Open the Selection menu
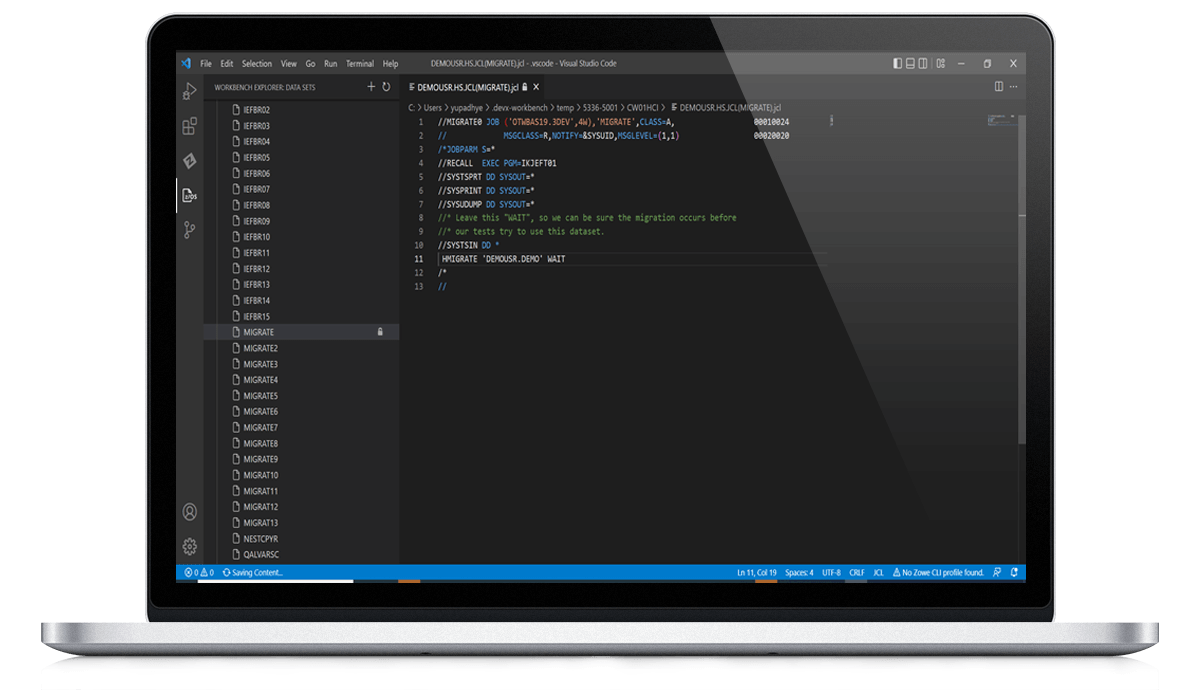The width and height of the screenshot is (1200, 690). coord(256,63)
